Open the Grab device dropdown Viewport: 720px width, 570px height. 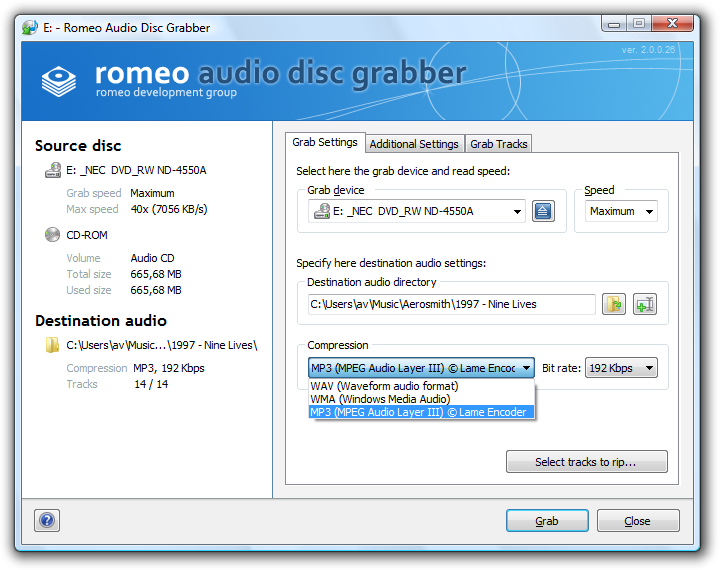pyautogui.click(x=416, y=211)
